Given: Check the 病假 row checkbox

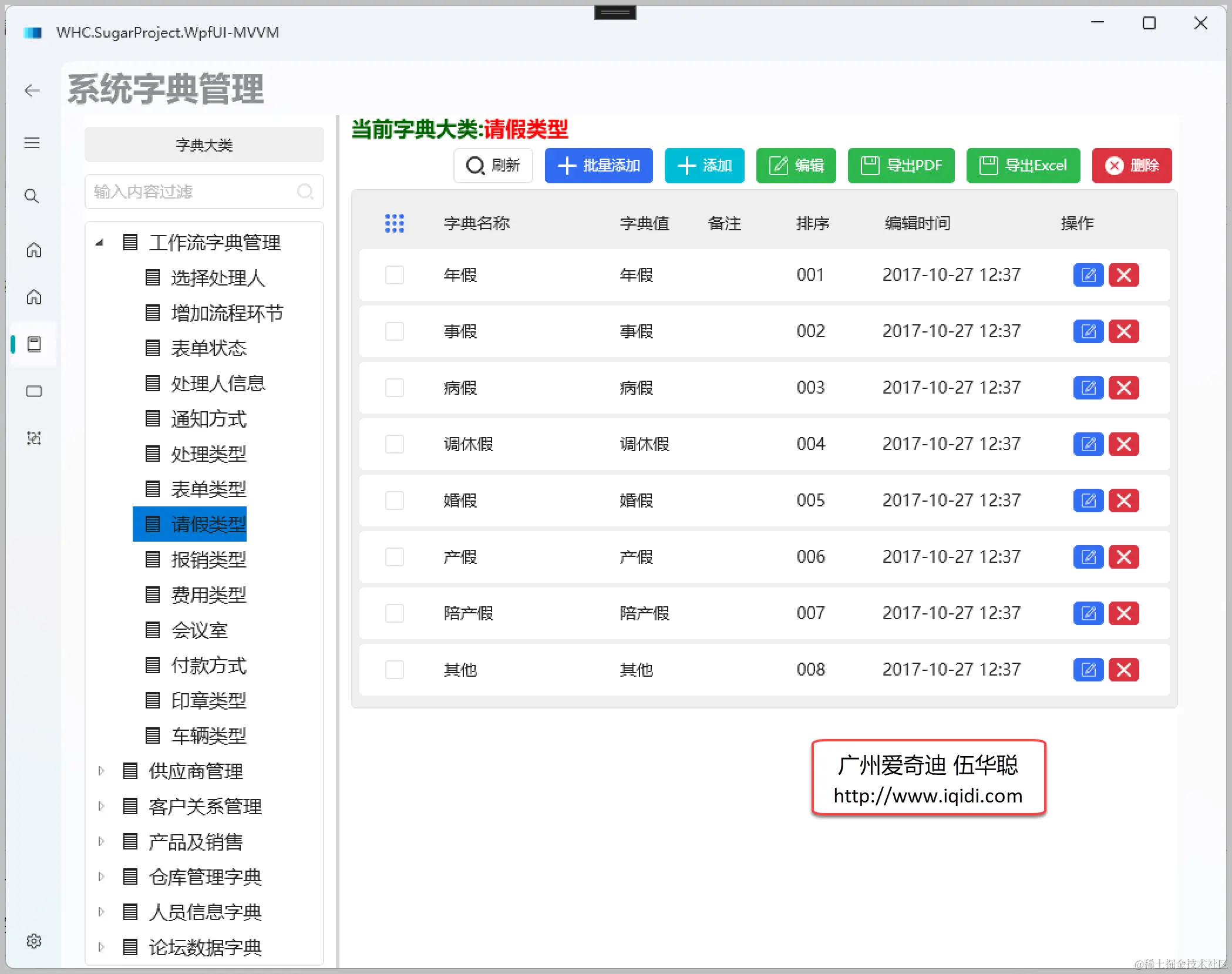Looking at the screenshot, I should (395, 388).
